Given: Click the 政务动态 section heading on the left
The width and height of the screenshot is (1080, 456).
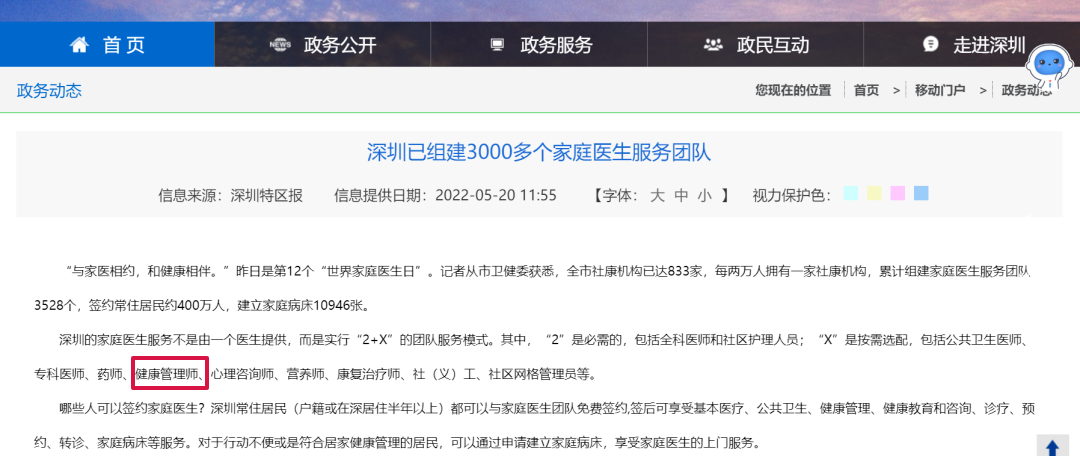Looking at the screenshot, I should pyautogui.click(x=49, y=91).
